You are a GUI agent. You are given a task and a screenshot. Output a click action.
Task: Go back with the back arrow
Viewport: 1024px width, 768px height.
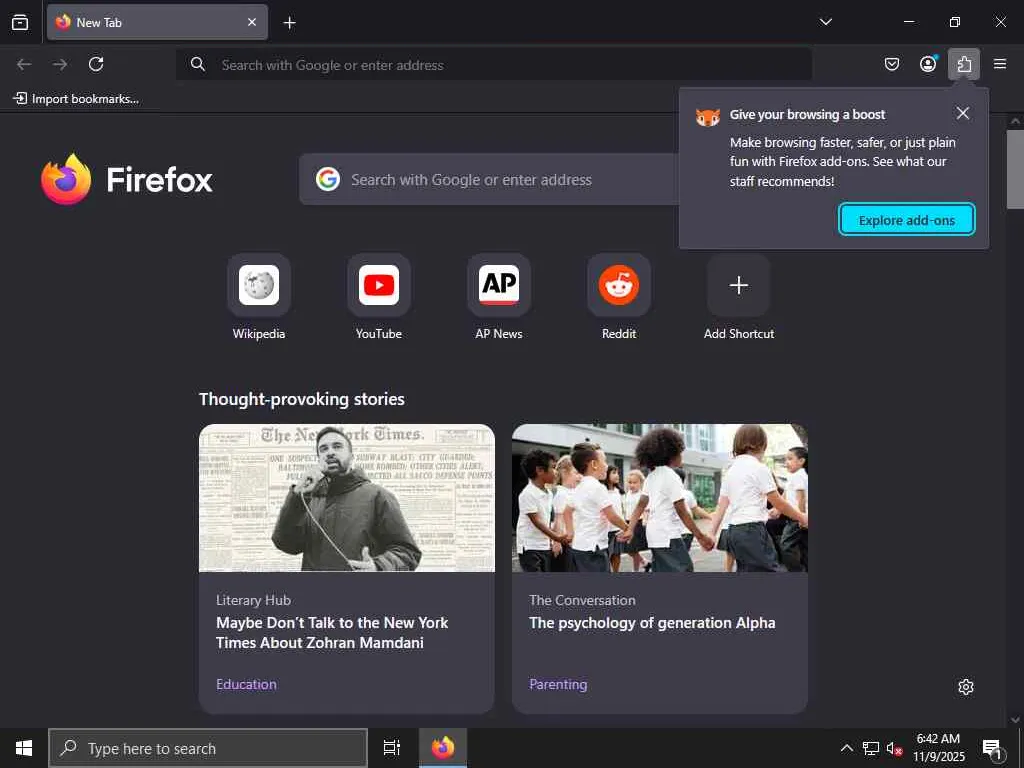(24, 64)
